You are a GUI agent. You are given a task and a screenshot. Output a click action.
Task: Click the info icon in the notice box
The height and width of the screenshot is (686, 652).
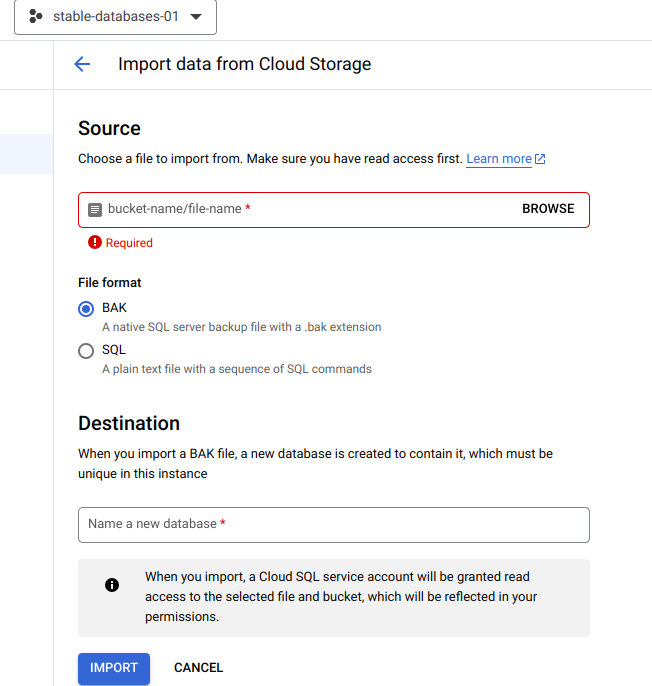[x=112, y=585]
